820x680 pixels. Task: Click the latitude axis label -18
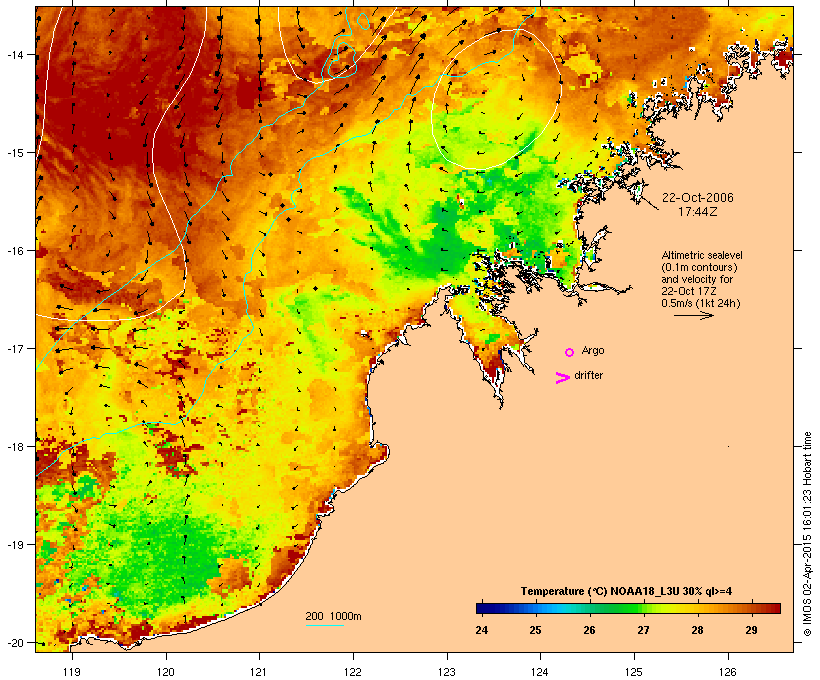tap(14, 447)
